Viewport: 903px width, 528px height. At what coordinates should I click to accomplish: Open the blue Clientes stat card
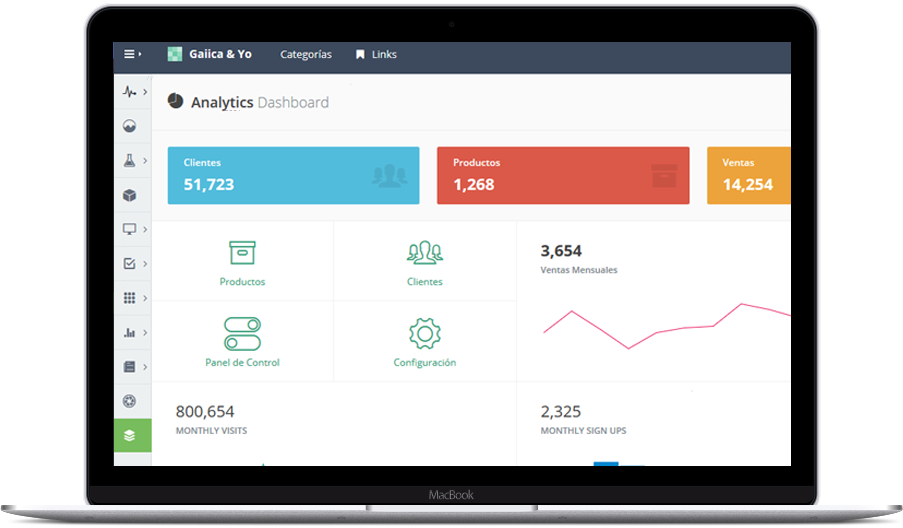click(293, 175)
